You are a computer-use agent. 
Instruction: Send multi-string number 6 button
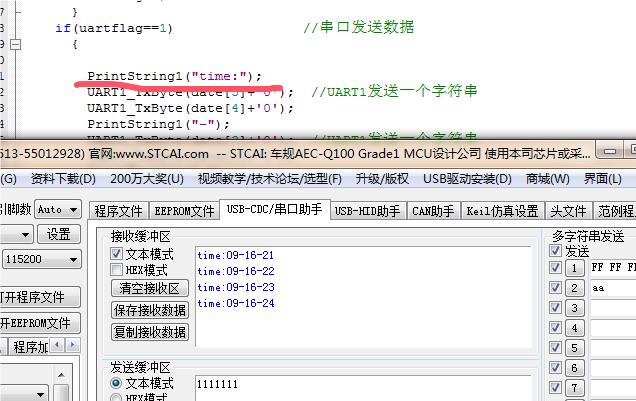click(x=574, y=368)
